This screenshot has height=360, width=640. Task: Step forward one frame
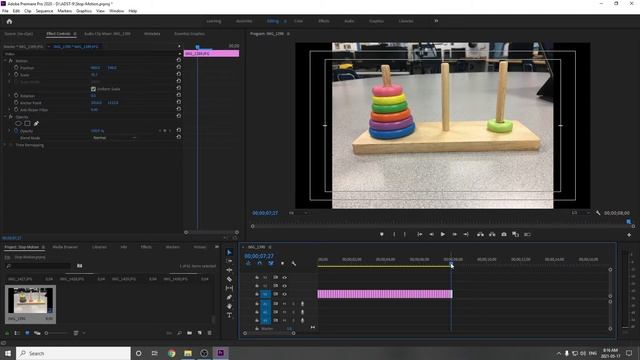[454, 234]
